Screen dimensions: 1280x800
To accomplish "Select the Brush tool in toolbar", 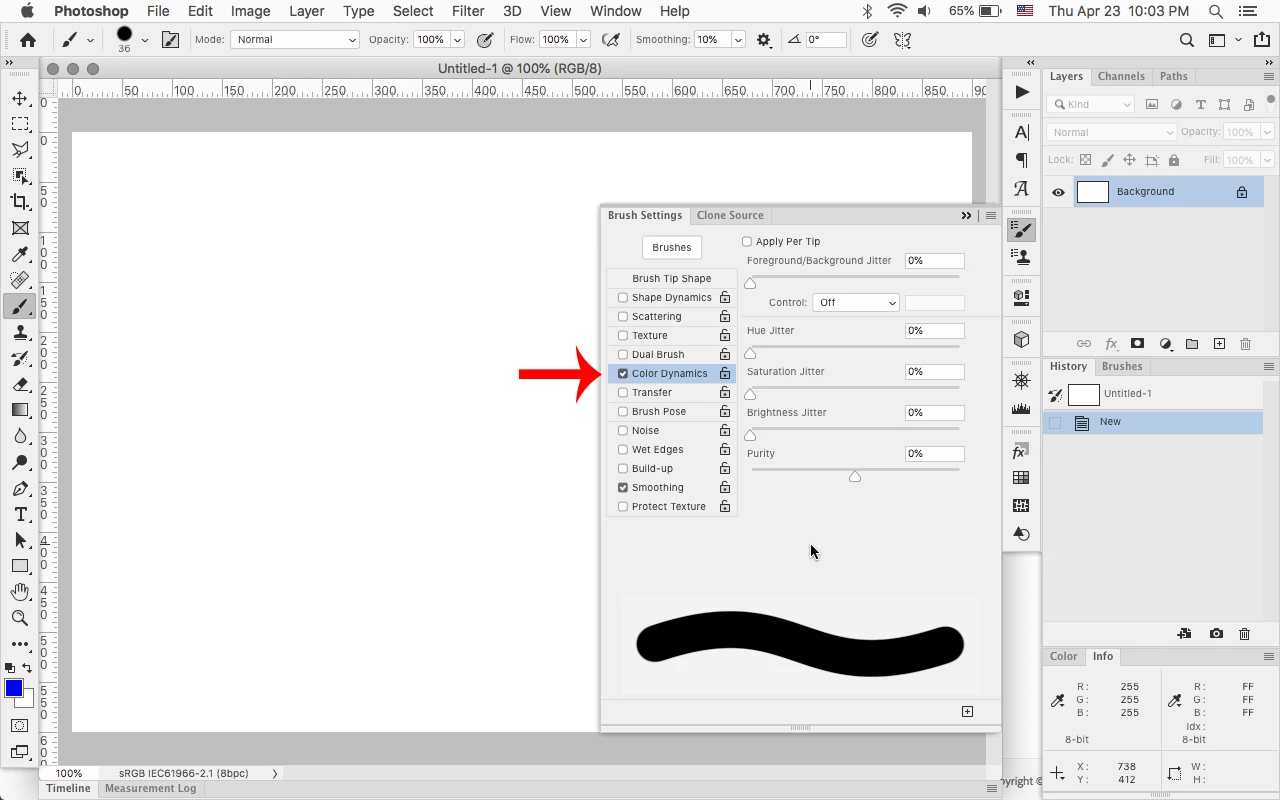I will [20, 306].
